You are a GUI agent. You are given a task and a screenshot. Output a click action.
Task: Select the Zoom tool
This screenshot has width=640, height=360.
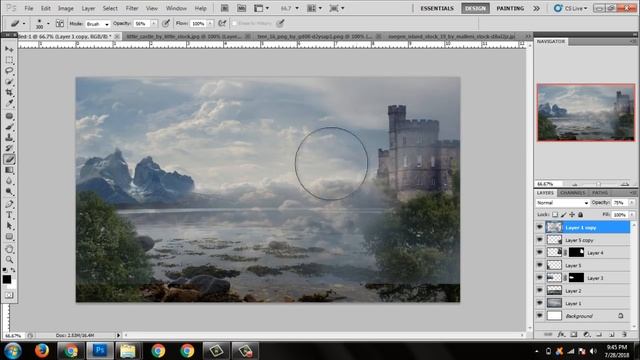pos(9,260)
